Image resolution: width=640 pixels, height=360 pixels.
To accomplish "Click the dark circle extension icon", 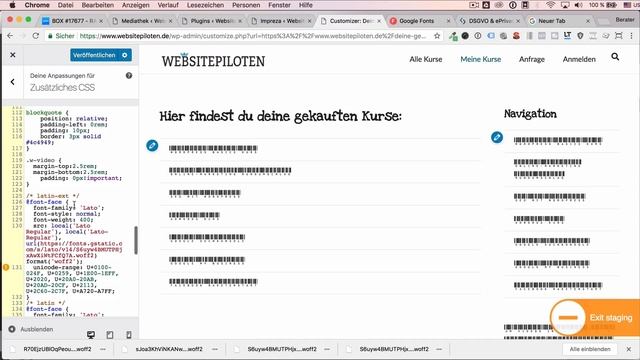I will (x=465, y=36).
